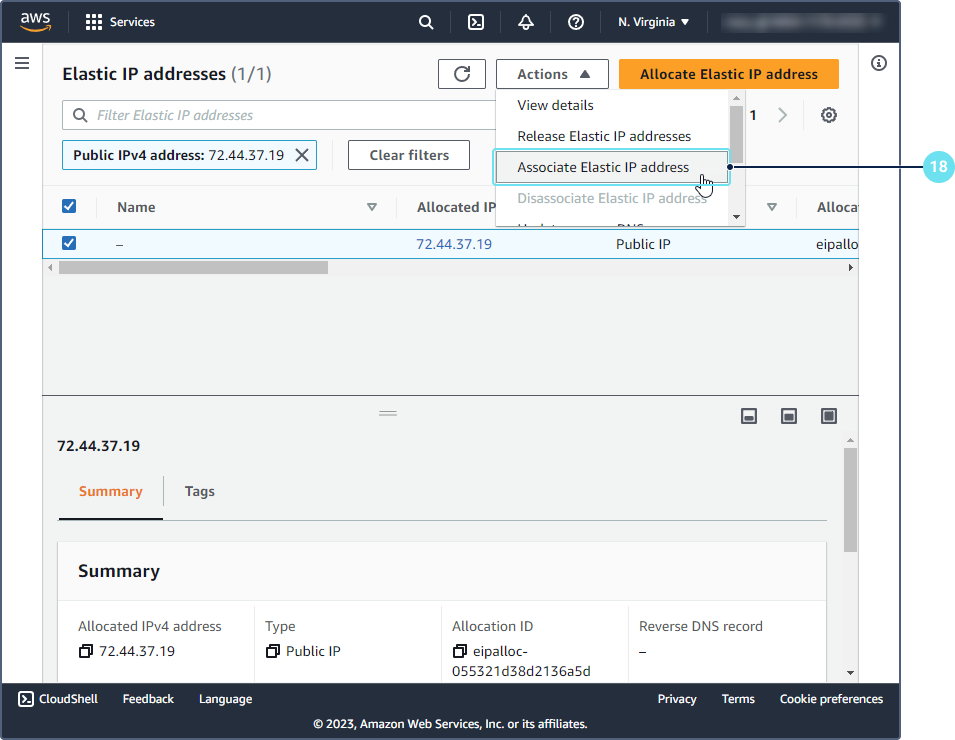
Task: Open the AWS search magnifier icon
Action: coord(426,22)
